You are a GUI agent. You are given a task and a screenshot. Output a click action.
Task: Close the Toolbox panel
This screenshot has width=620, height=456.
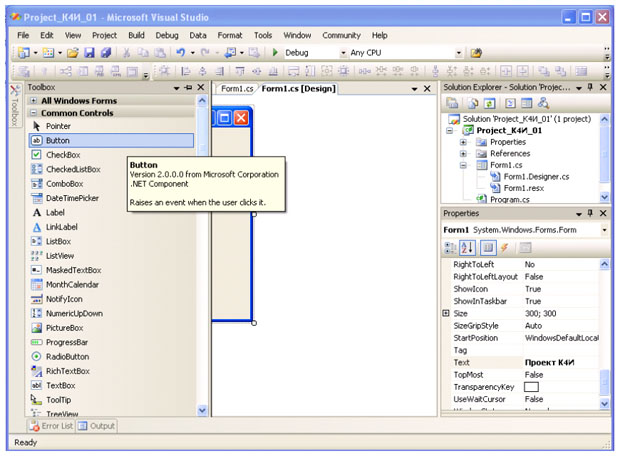(x=201, y=87)
